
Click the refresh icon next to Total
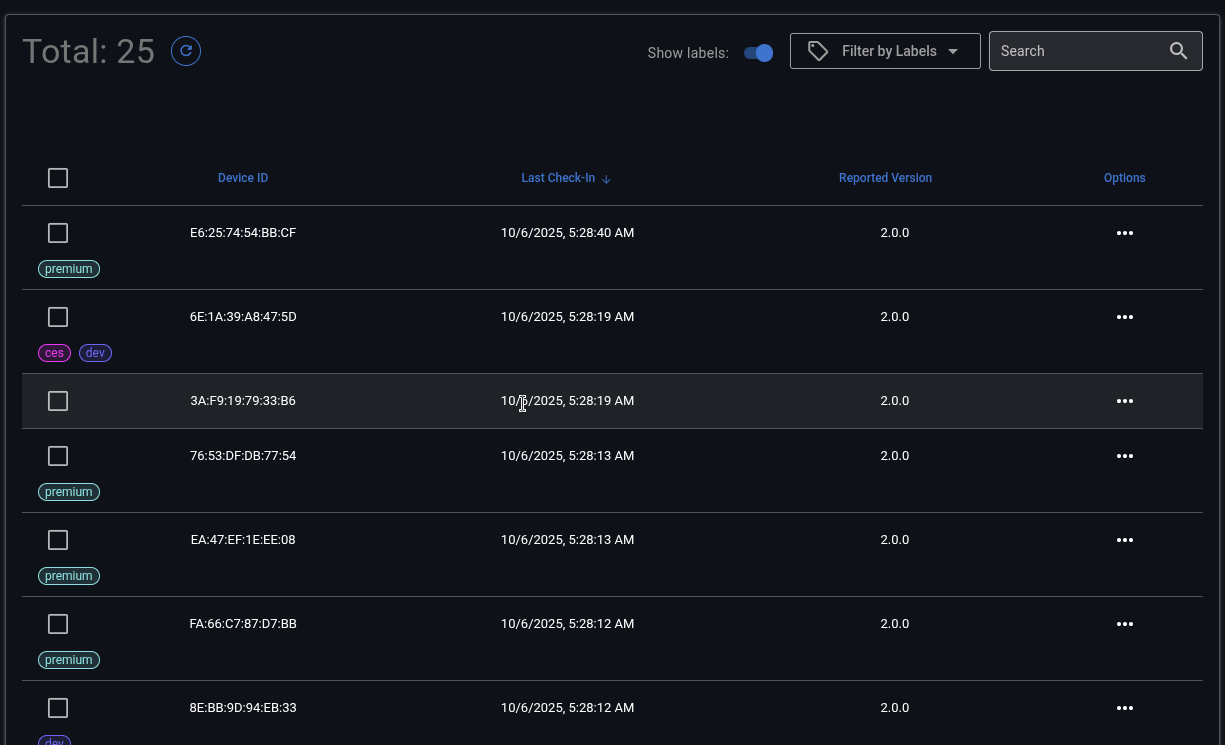coord(186,51)
